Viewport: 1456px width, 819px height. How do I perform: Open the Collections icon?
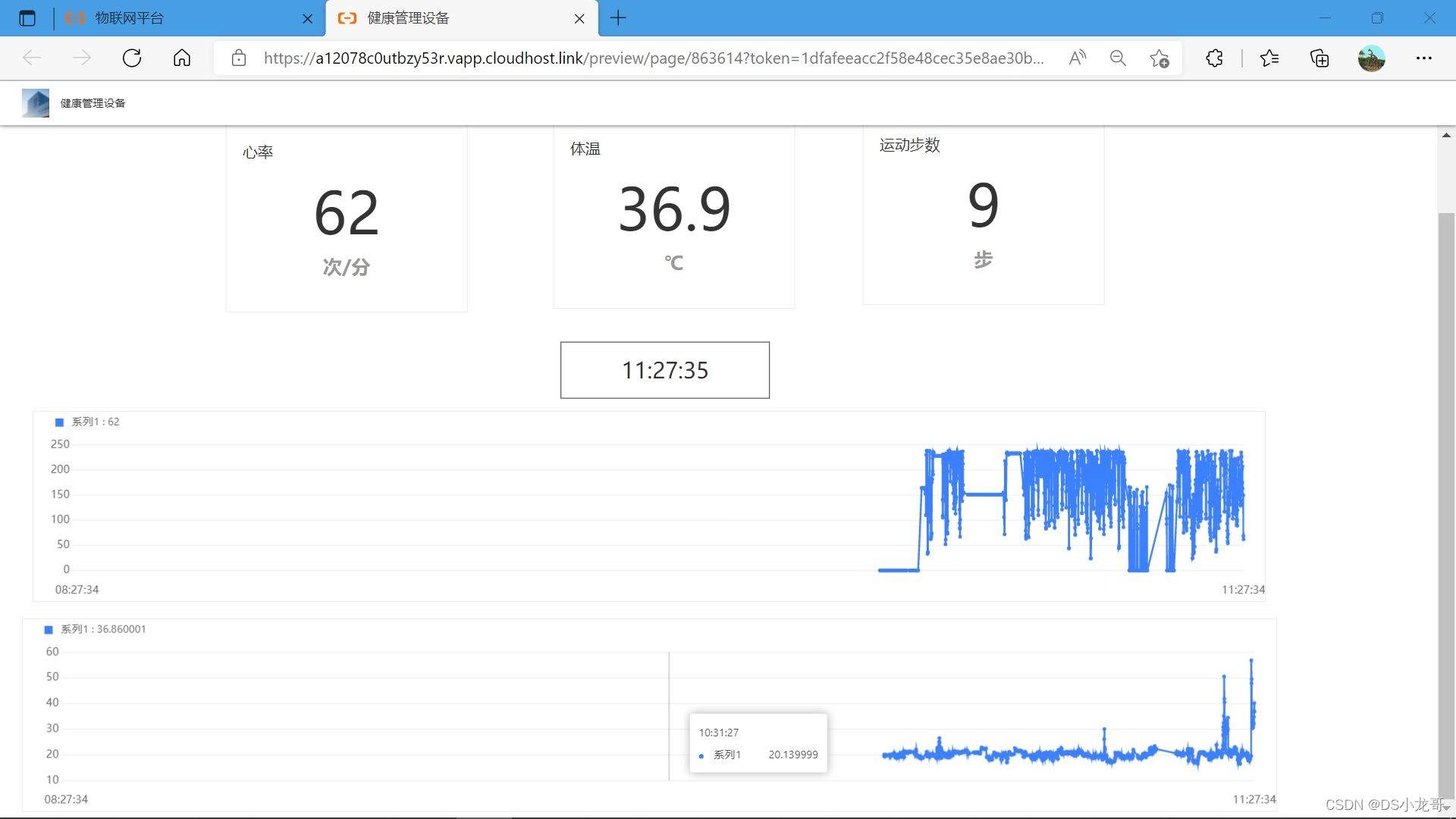[1319, 58]
